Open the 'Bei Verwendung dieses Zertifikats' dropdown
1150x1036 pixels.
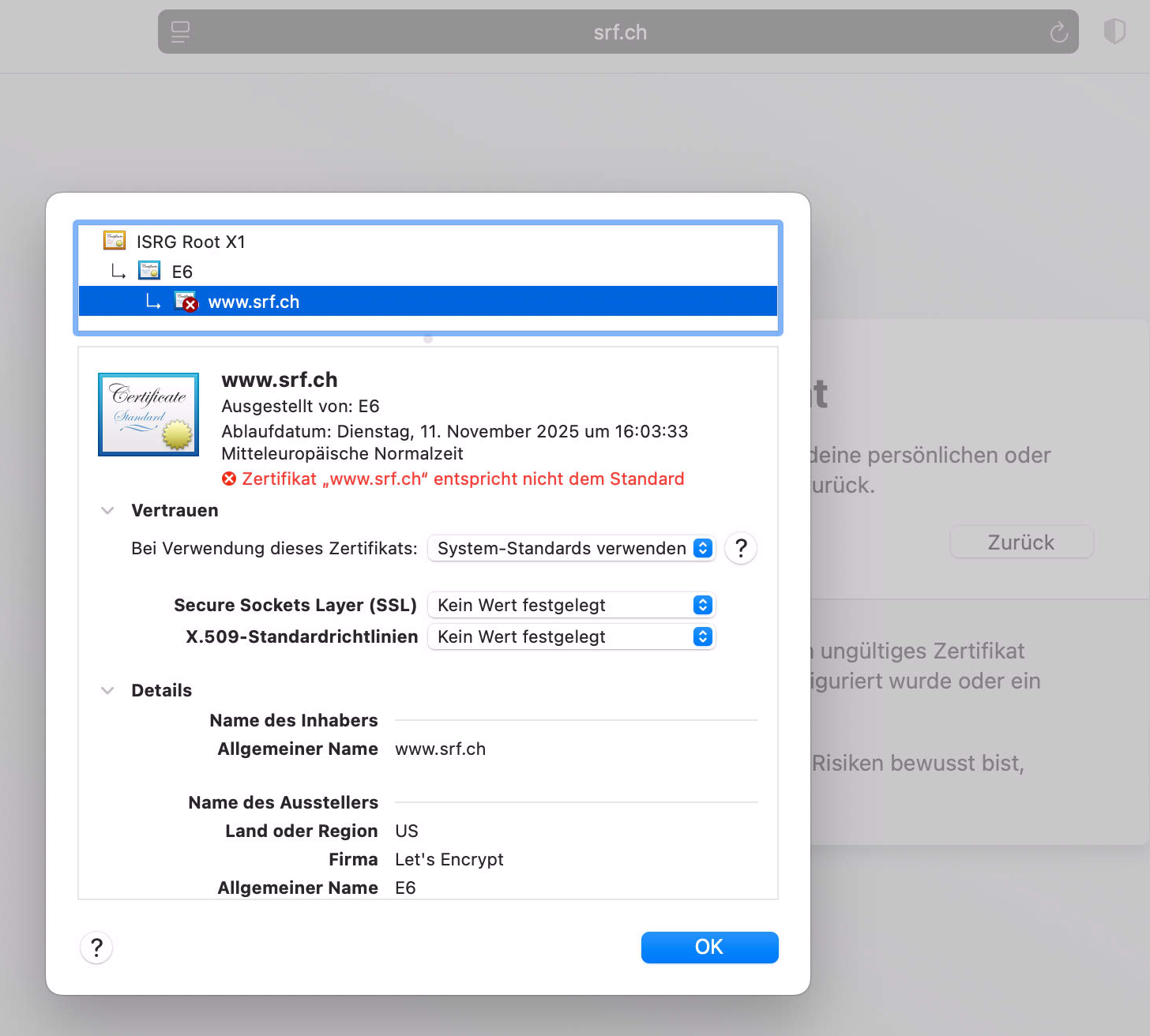571,549
